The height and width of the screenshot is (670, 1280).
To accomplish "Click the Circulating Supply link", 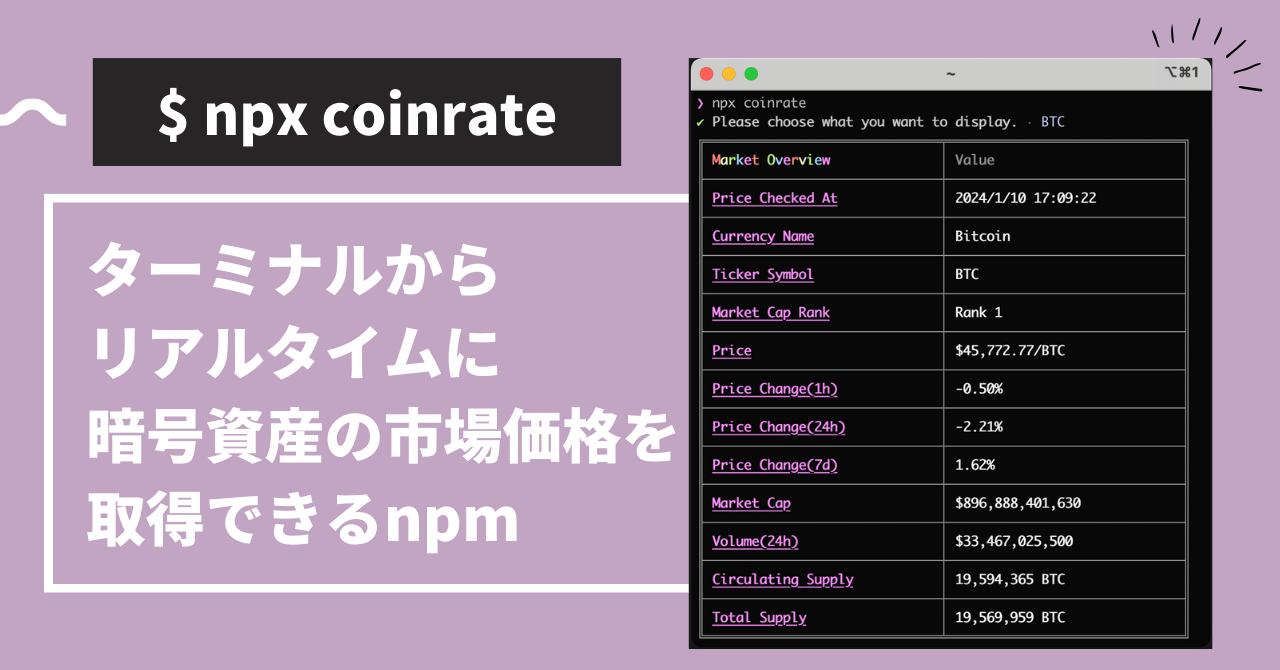I will [x=782, y=579].
